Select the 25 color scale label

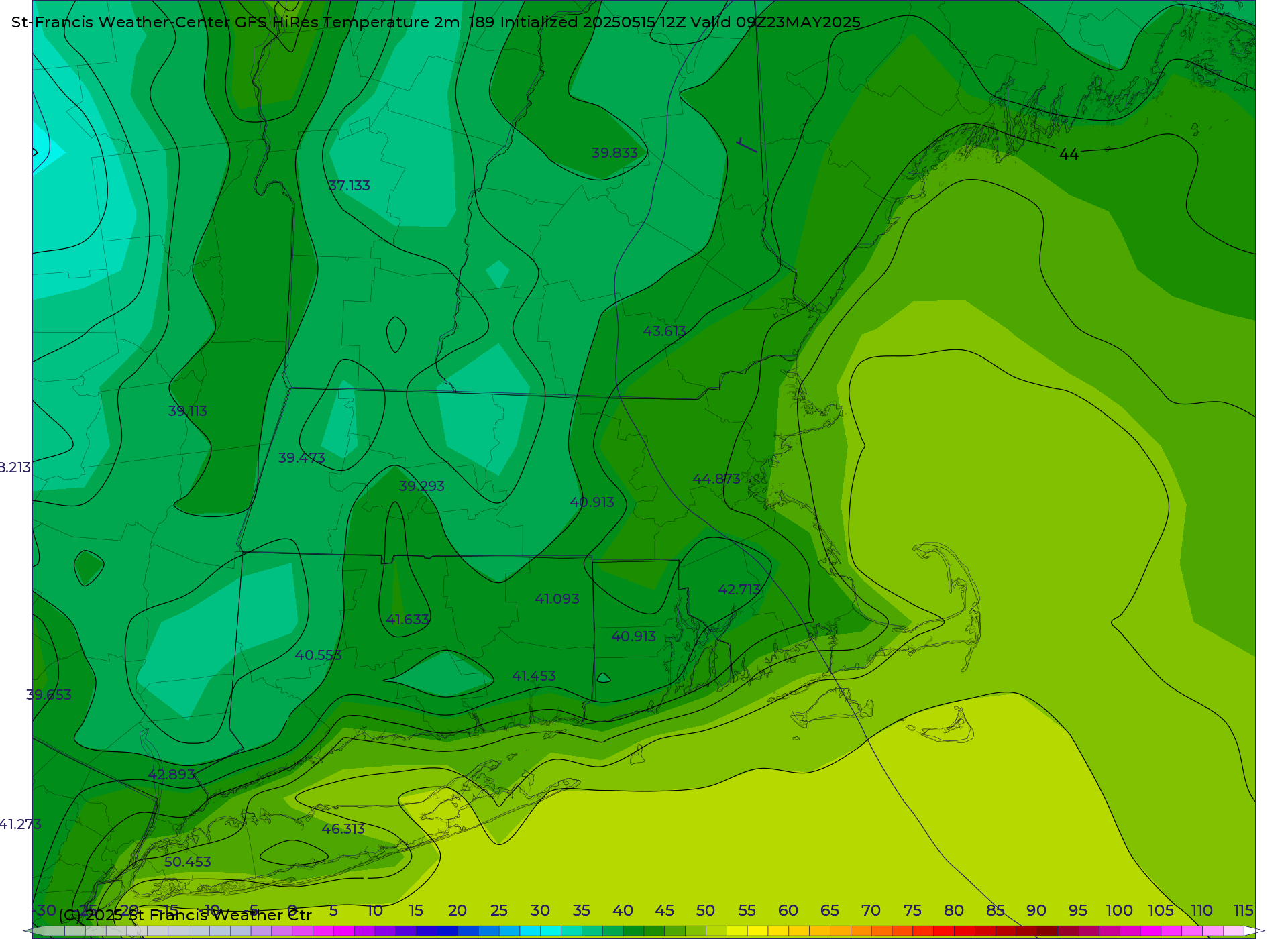[x=499, y=911]
